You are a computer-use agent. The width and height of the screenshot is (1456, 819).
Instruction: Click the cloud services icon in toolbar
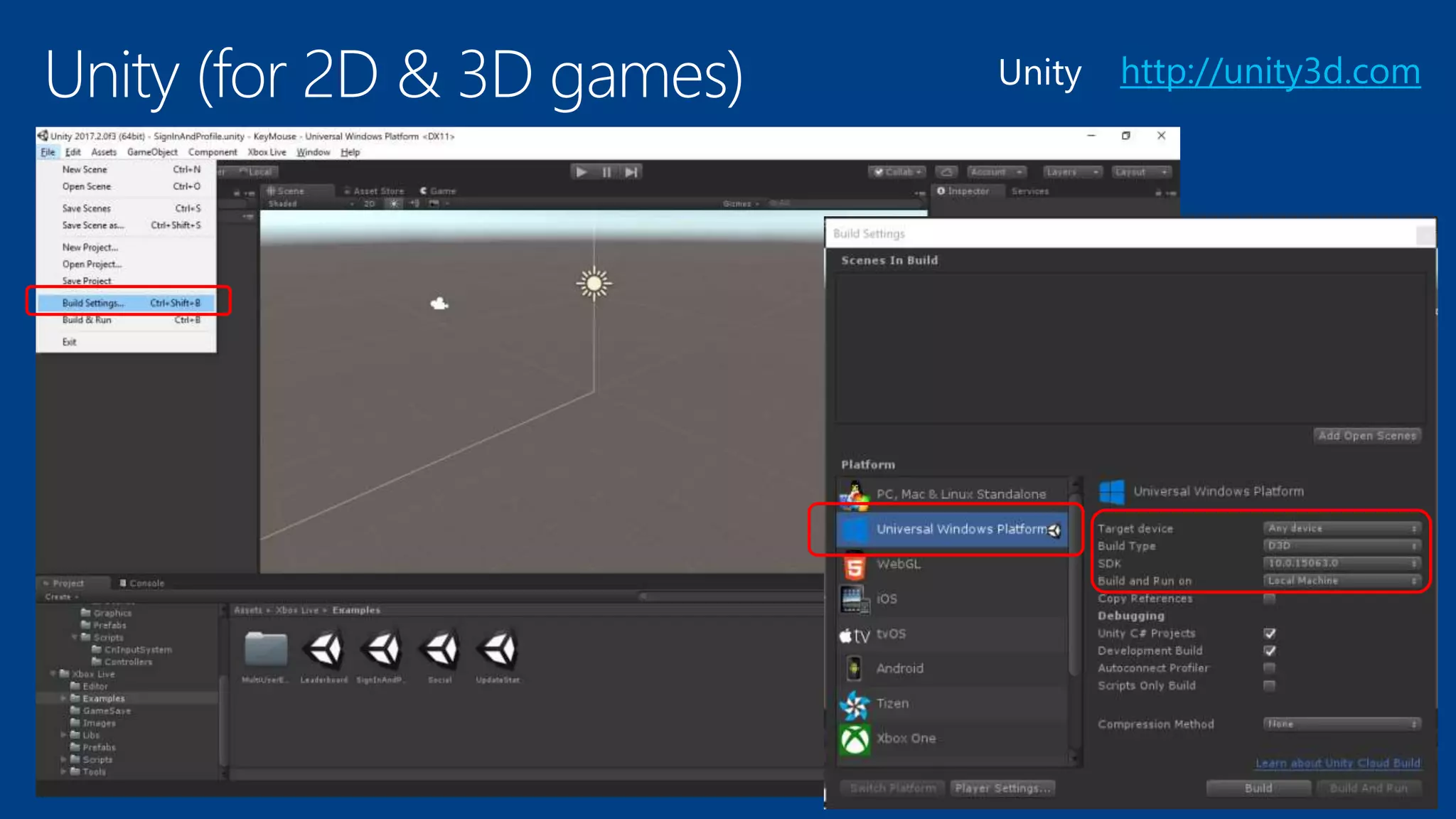pos(946,172)
